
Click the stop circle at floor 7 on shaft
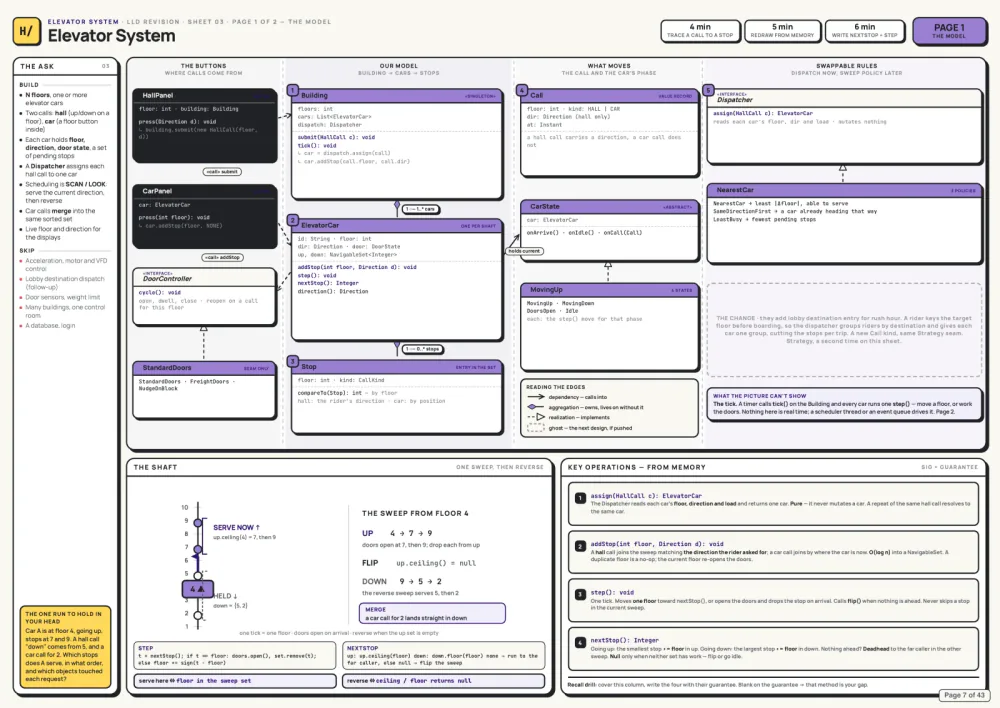pos(198,549)
